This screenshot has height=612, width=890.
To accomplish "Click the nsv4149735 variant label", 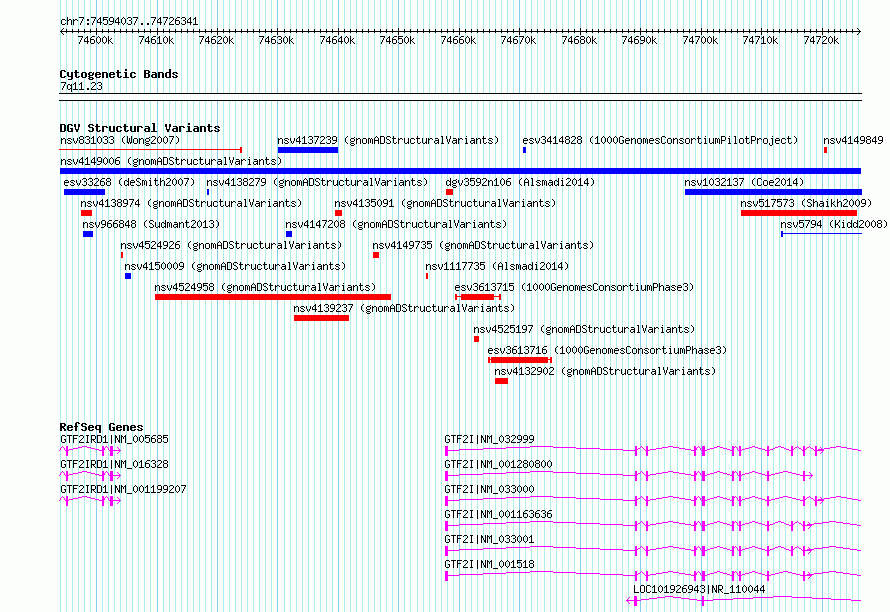I will [483, 245].
